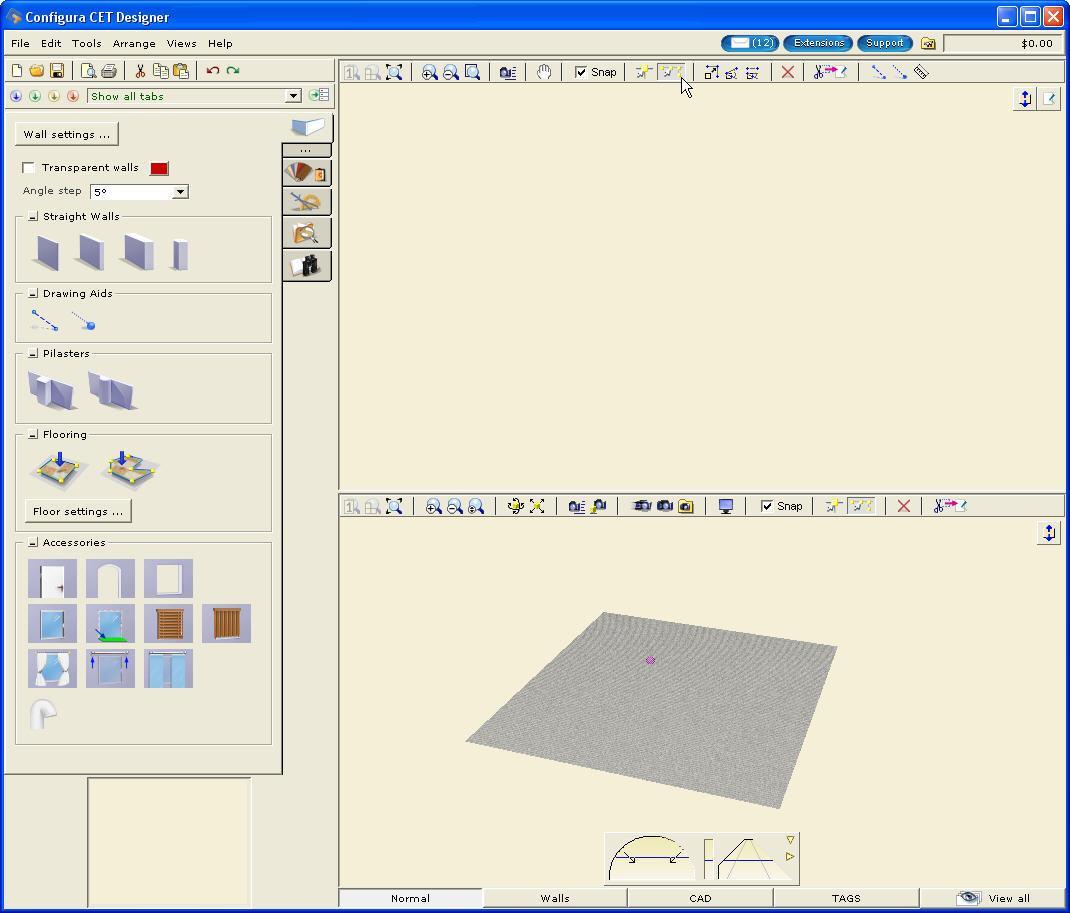Viewport: 1070px width, 913px height.
Task: Insert the curtain window accessory
Action: tap(53, 668)
